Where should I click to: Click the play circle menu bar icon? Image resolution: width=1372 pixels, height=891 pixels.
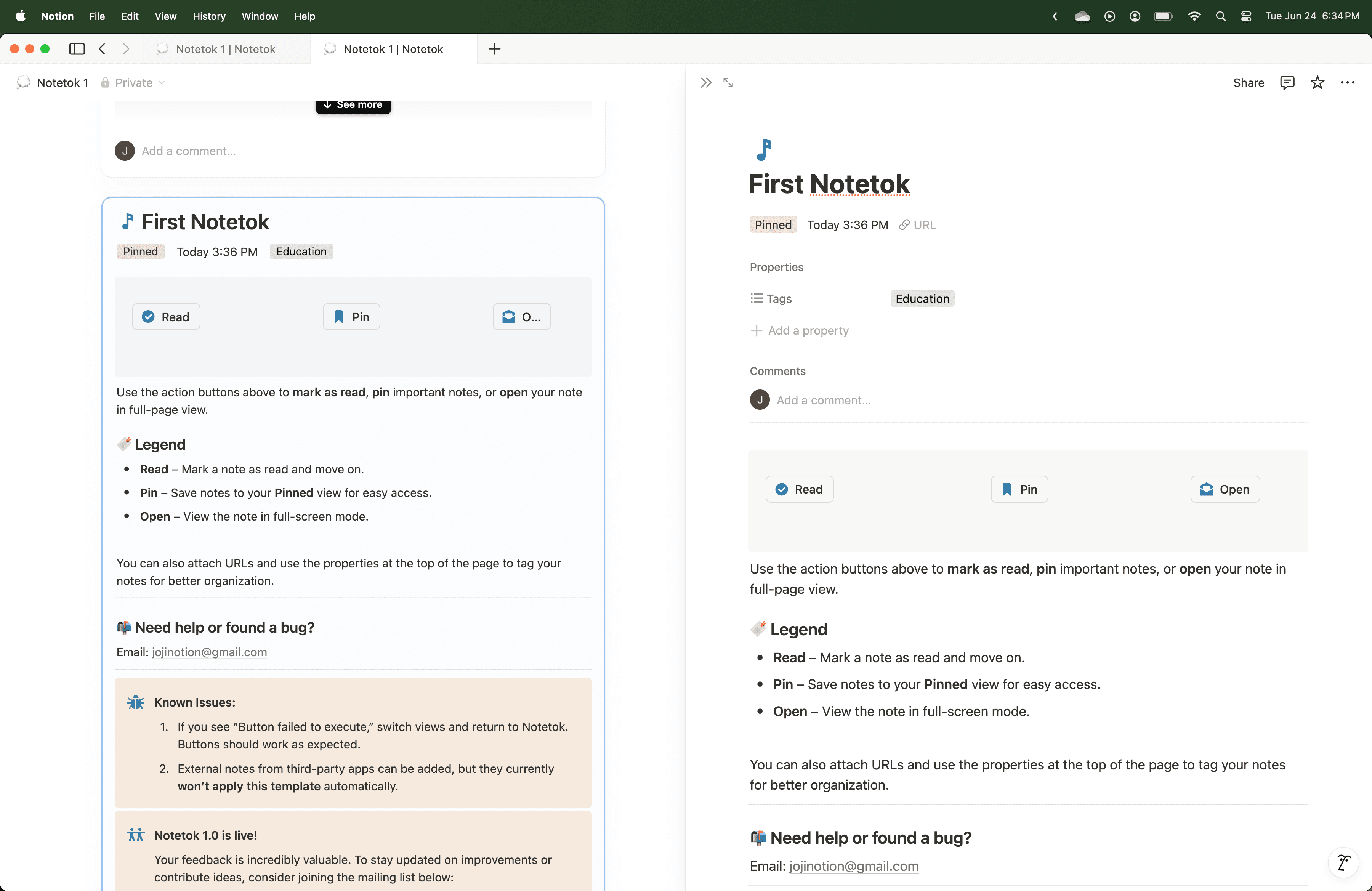[x=1109, y=16]
